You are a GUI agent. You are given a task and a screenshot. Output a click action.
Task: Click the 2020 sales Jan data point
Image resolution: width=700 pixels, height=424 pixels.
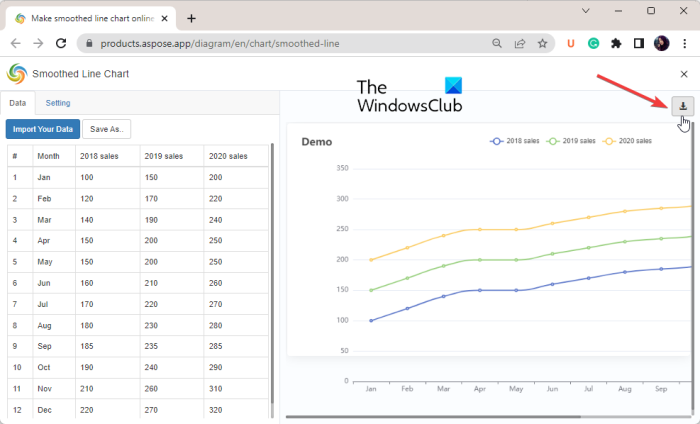[x=371, y=260]
